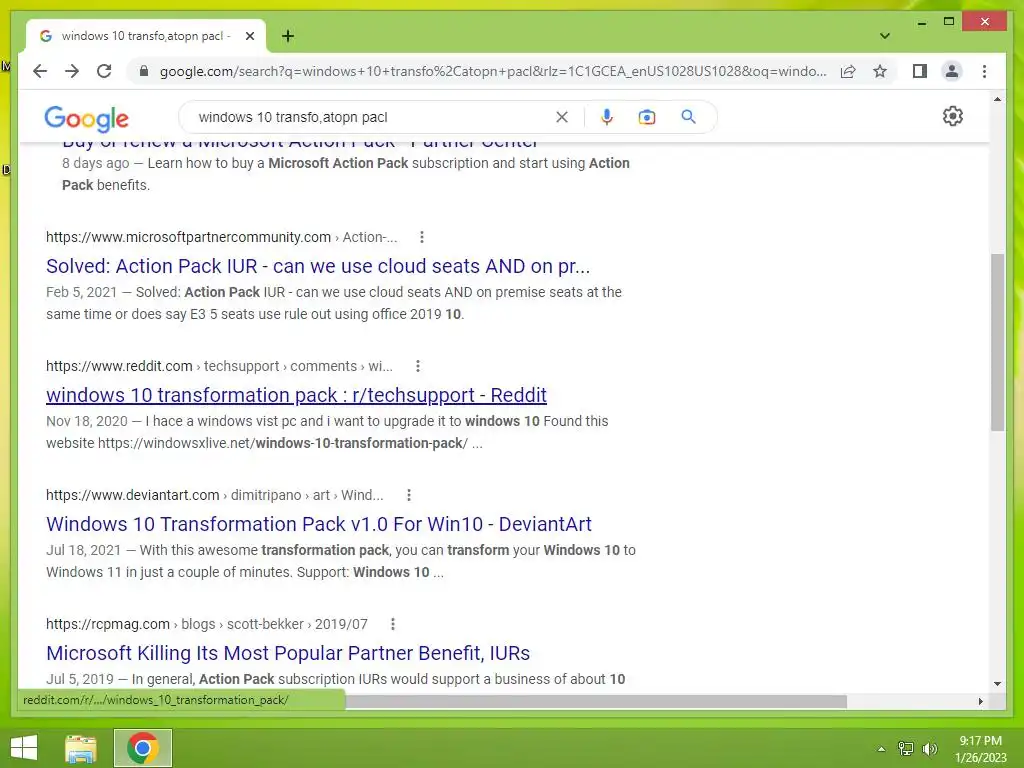
Task: Open Solved: Action Pack IUR result
Action: tap(318, 266)
